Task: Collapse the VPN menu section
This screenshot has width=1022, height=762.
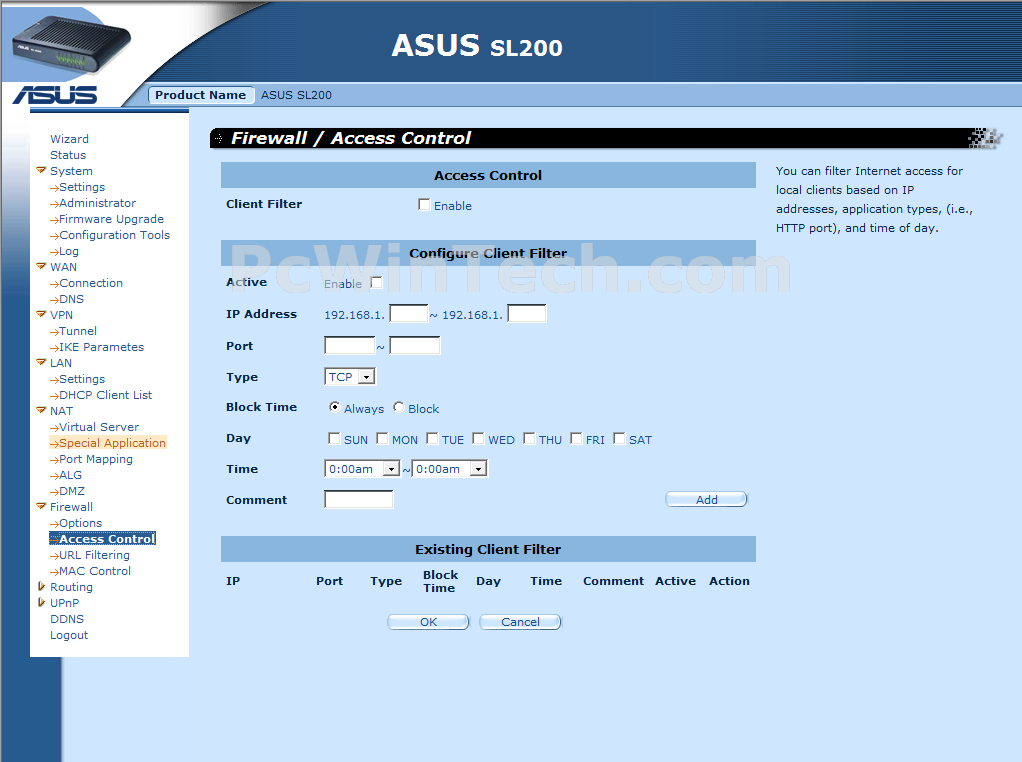Action: click(41, 315)
